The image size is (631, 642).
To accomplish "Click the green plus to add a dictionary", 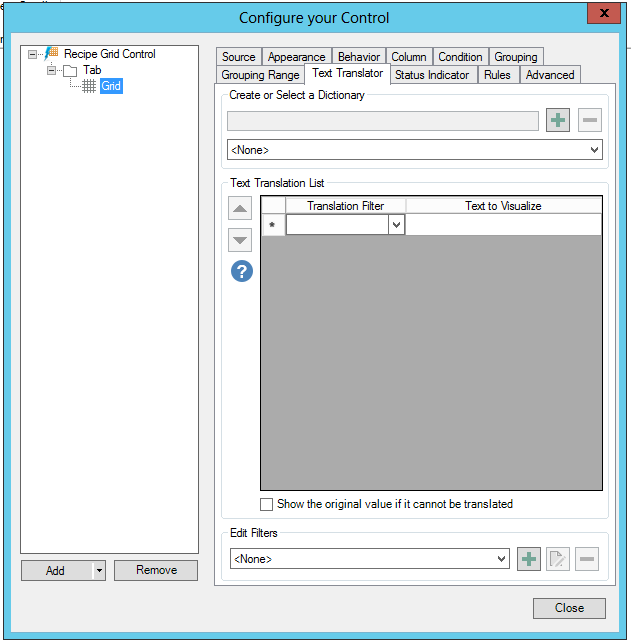I will (558, 120).
